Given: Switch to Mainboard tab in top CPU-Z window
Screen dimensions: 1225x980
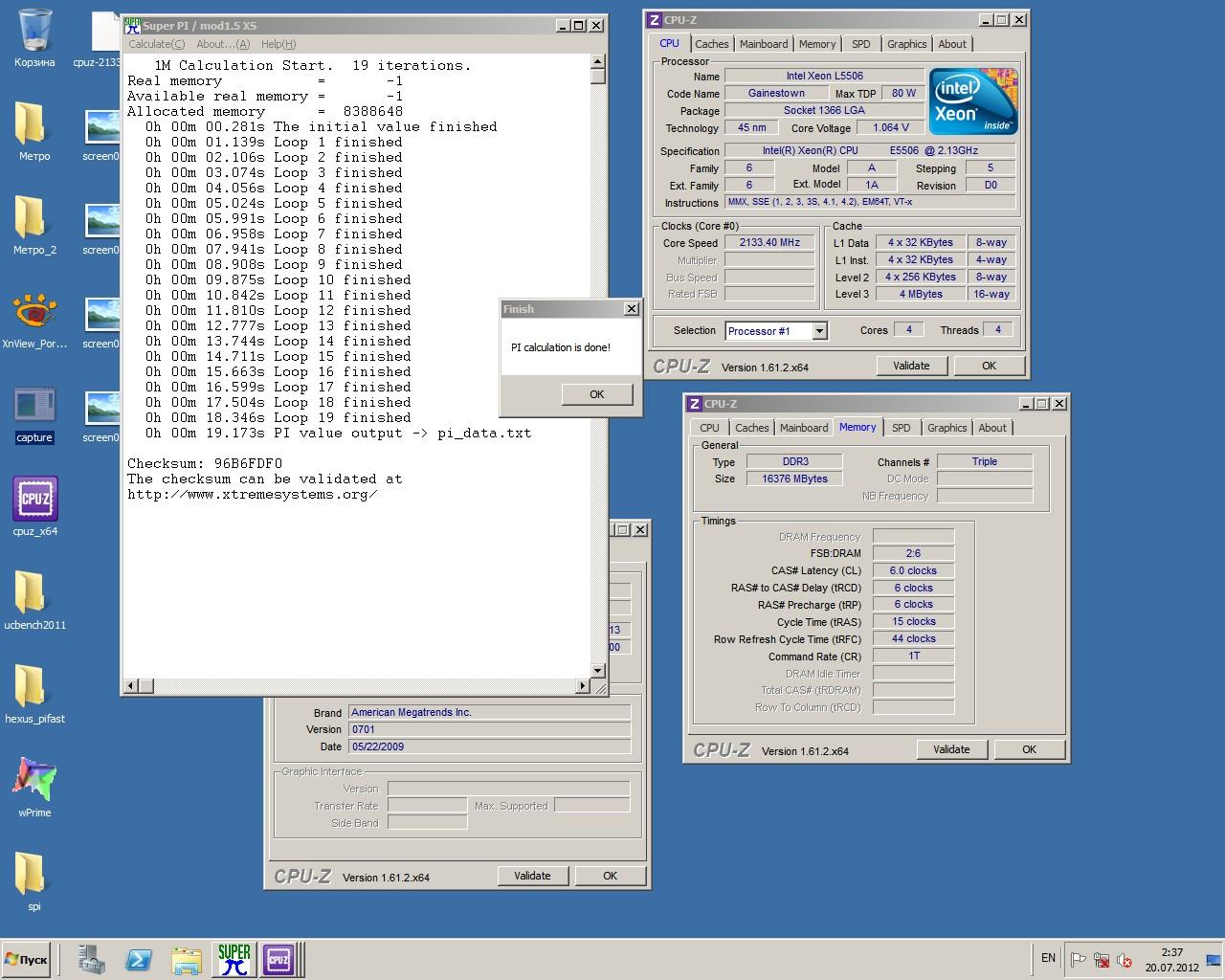Looking at the screenshot, I should tap(764, 44).
